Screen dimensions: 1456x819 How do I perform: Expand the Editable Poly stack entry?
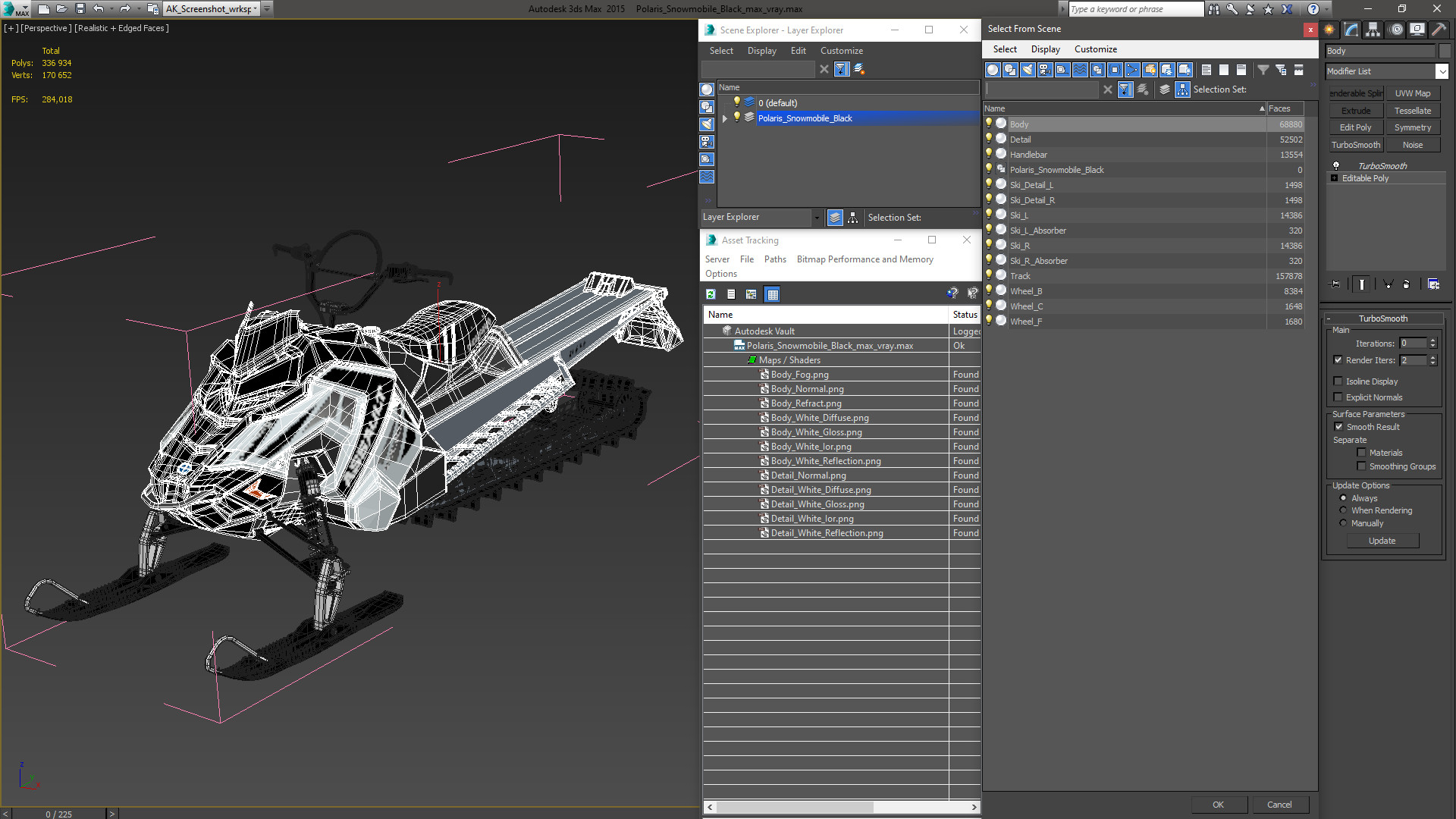(x=1334, y=178)
